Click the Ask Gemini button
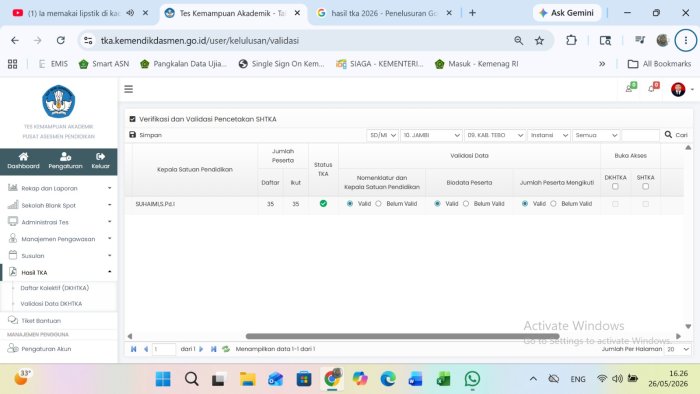This screenshot has height=394, width=700. coord(567,13)
